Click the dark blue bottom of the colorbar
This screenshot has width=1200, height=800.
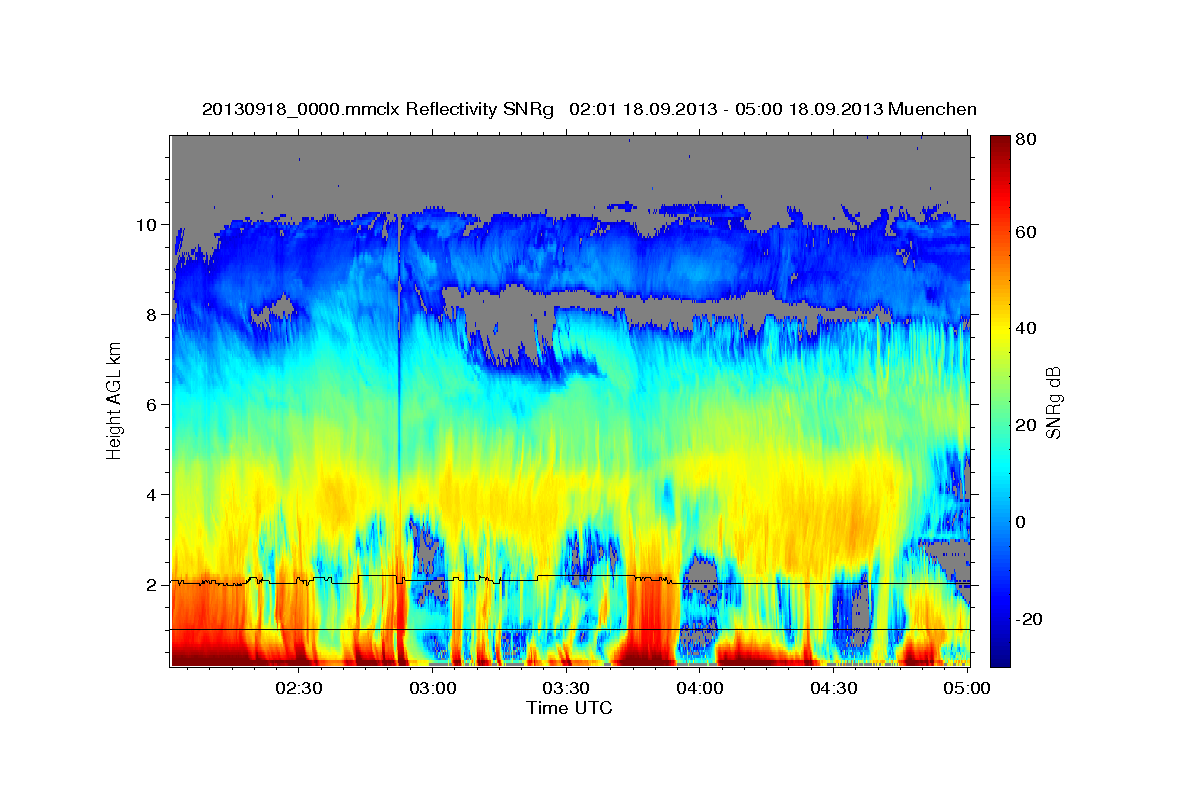(1000, 655)
